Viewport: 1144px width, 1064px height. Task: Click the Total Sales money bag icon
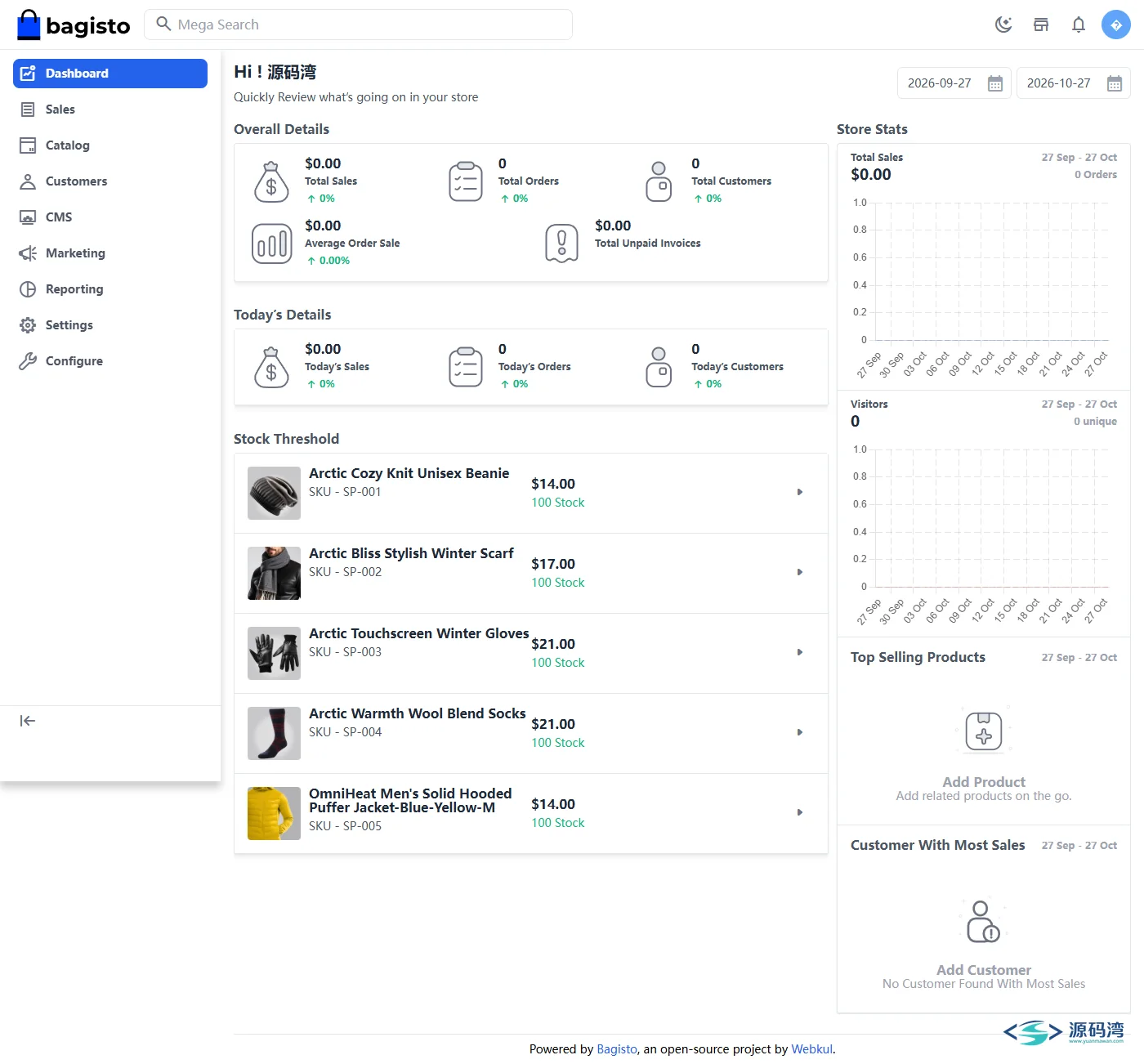(x=271, y=181)
